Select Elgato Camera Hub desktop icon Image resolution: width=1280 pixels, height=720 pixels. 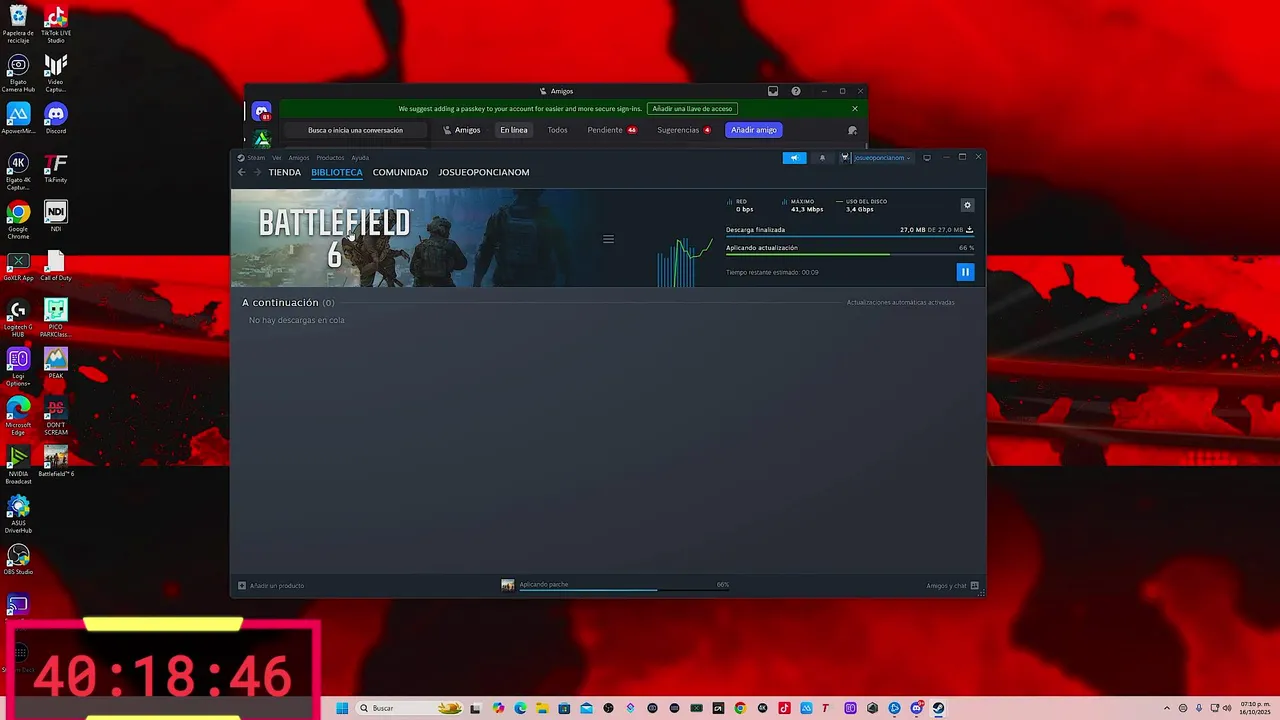pyautogui.click(x=18, y=73)
